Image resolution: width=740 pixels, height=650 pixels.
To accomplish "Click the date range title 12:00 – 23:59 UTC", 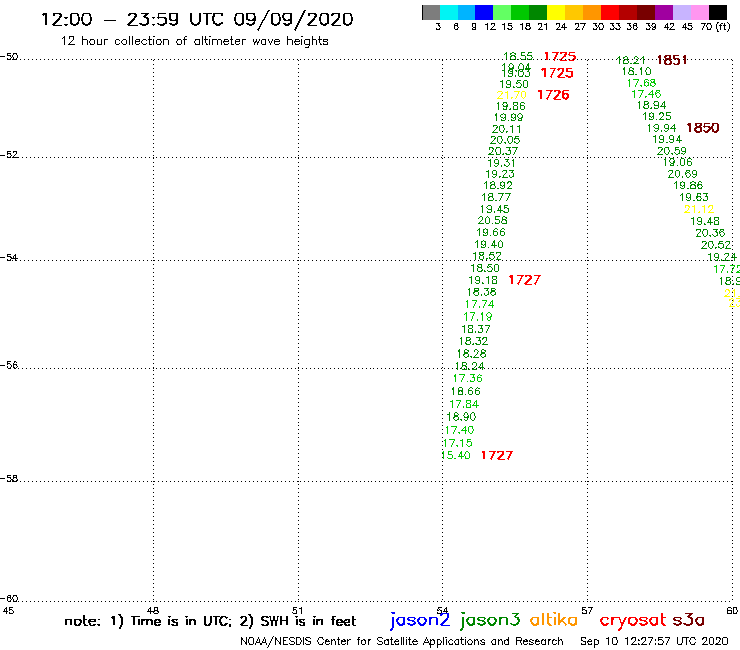I will pos(197,20).
